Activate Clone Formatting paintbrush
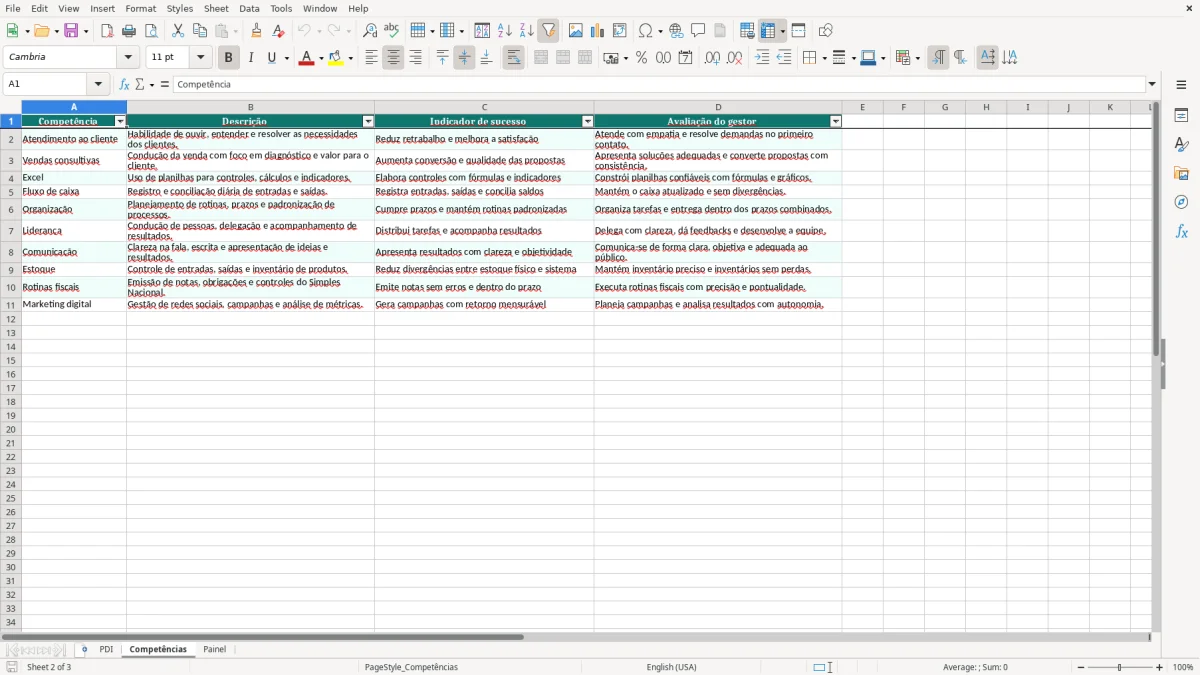The height and width of the screenshot is (675, 1200). point(256,31)
